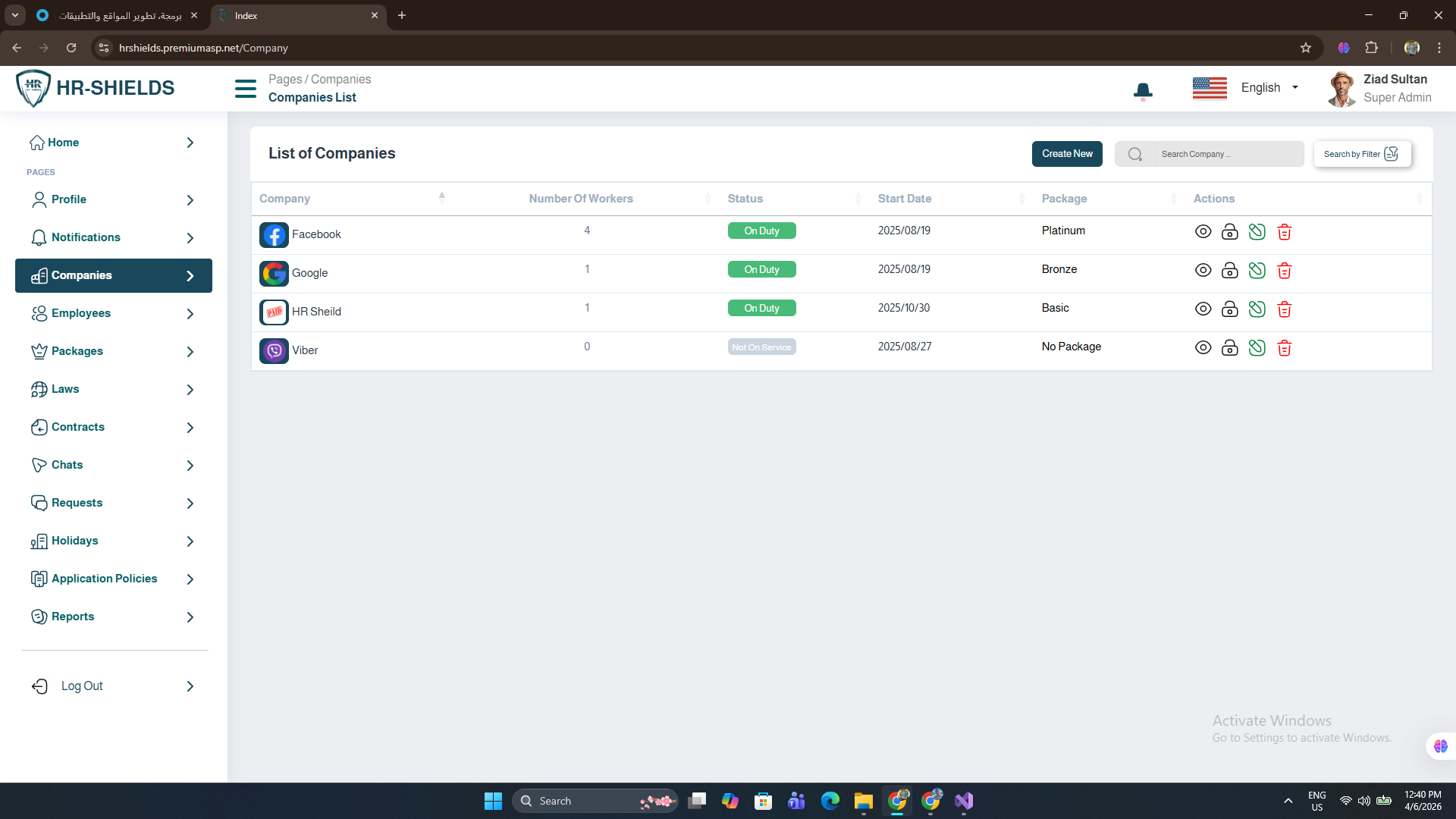Click the green edit icon for HR Sheild

1257,309
